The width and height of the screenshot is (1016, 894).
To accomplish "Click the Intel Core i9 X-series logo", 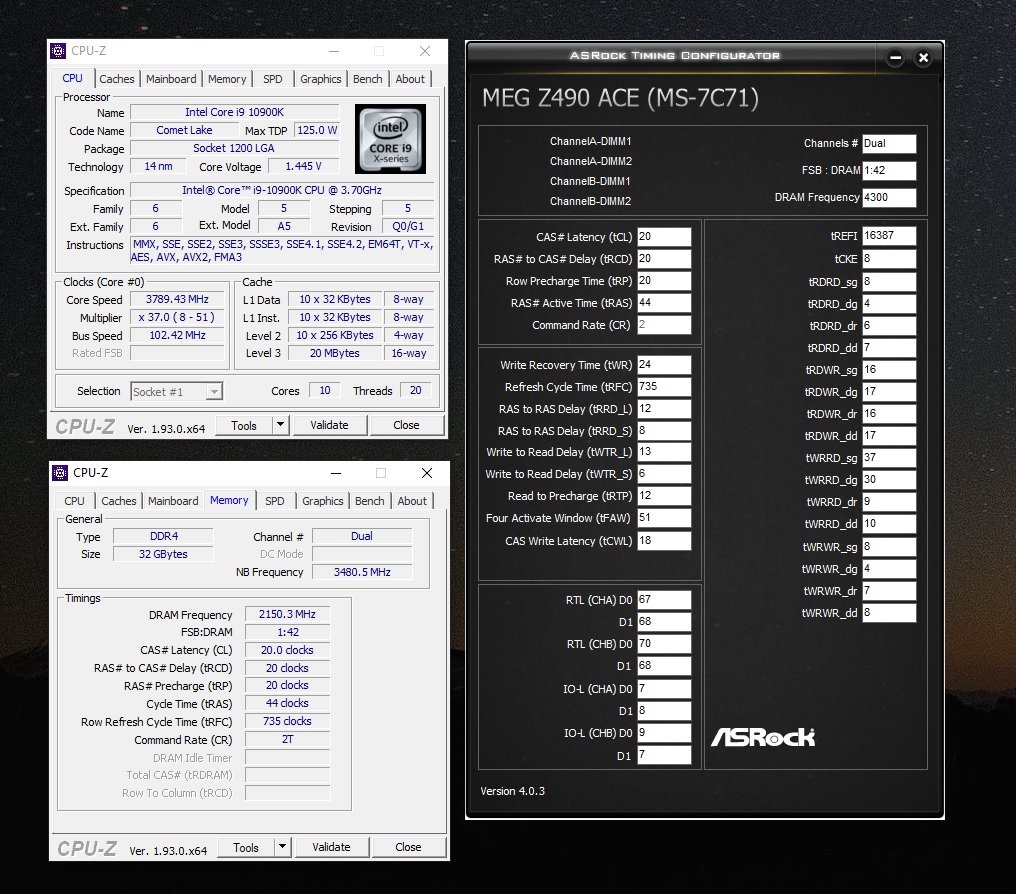I will click(x=390, y=139).
